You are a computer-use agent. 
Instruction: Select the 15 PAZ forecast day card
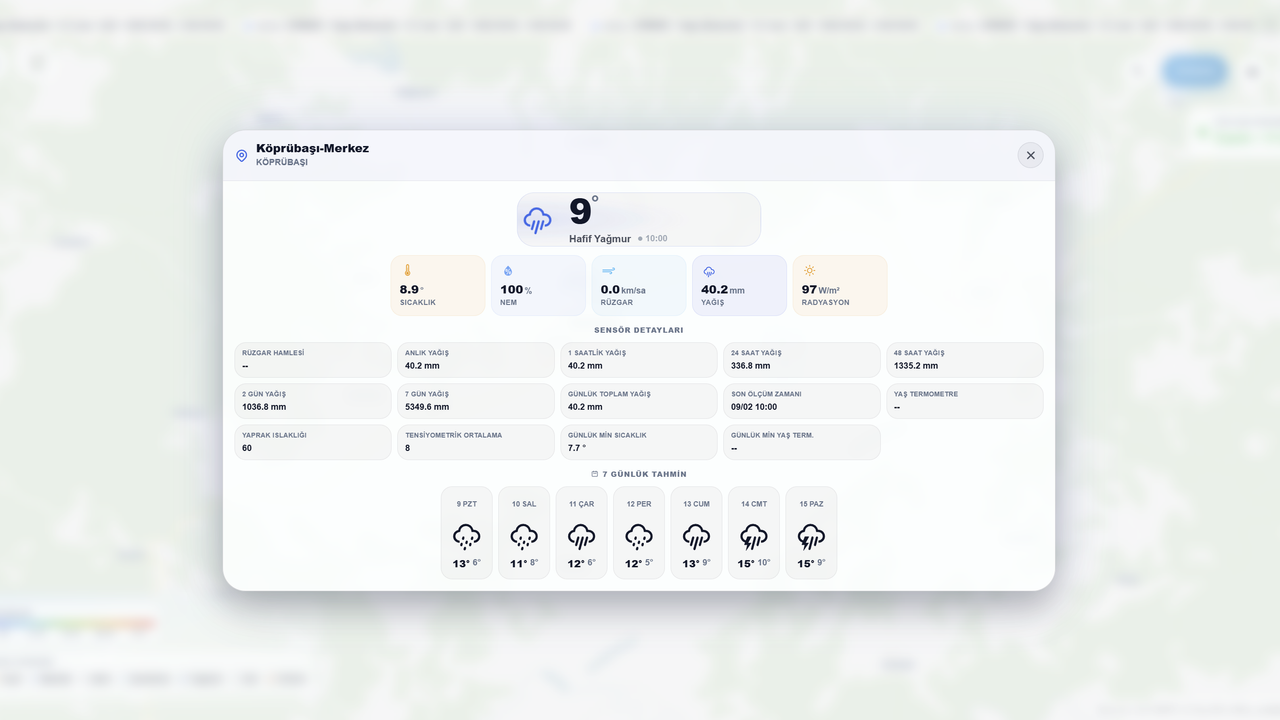[811, 533]
